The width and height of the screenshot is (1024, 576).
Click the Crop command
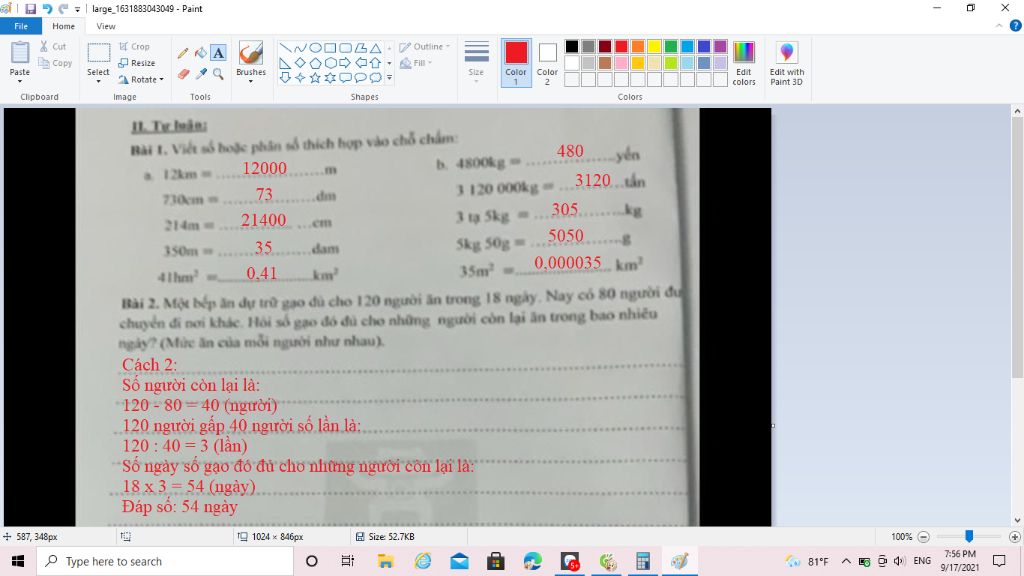(135, 46)
